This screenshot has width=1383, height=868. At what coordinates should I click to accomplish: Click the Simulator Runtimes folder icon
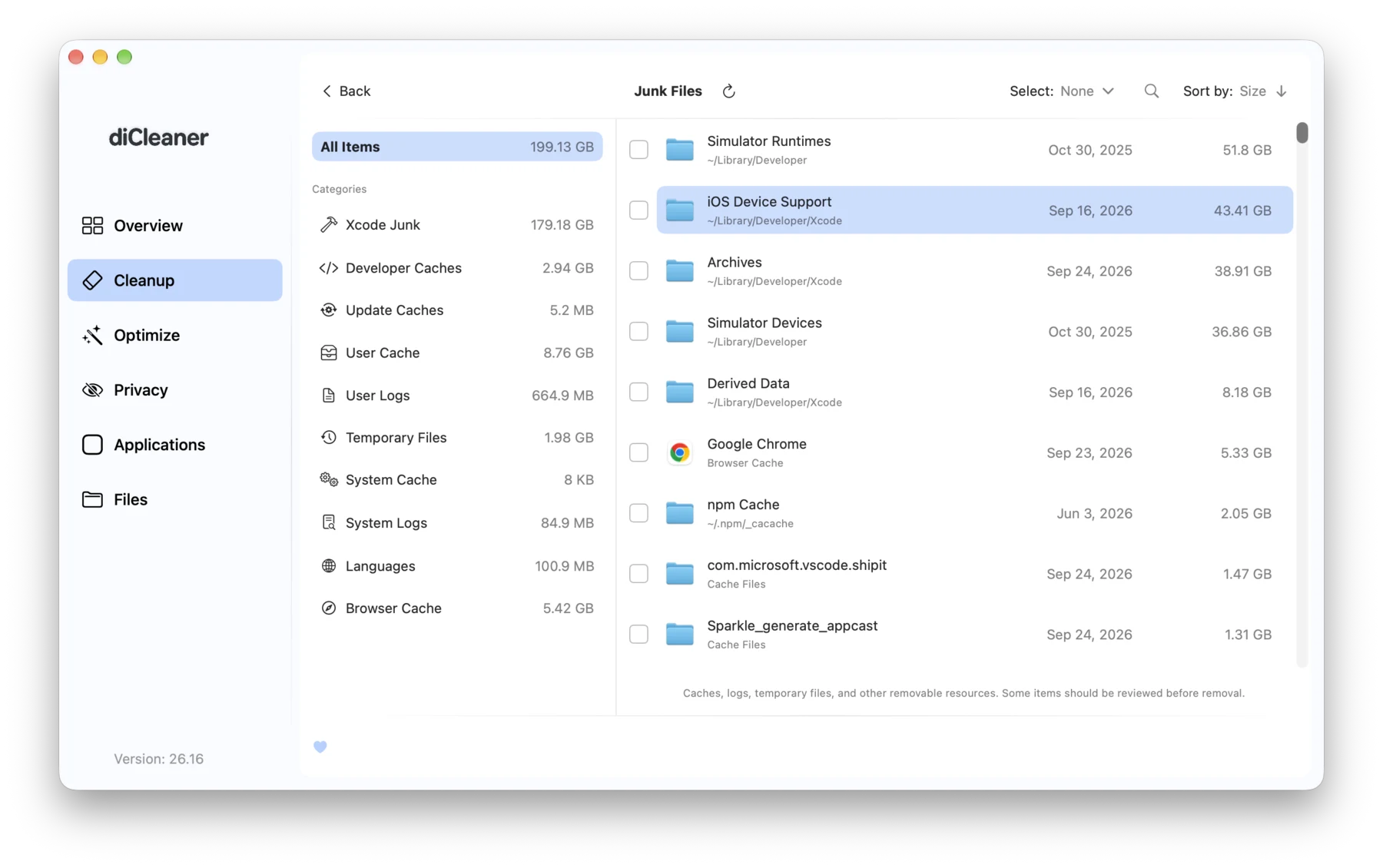click(679, 149)
